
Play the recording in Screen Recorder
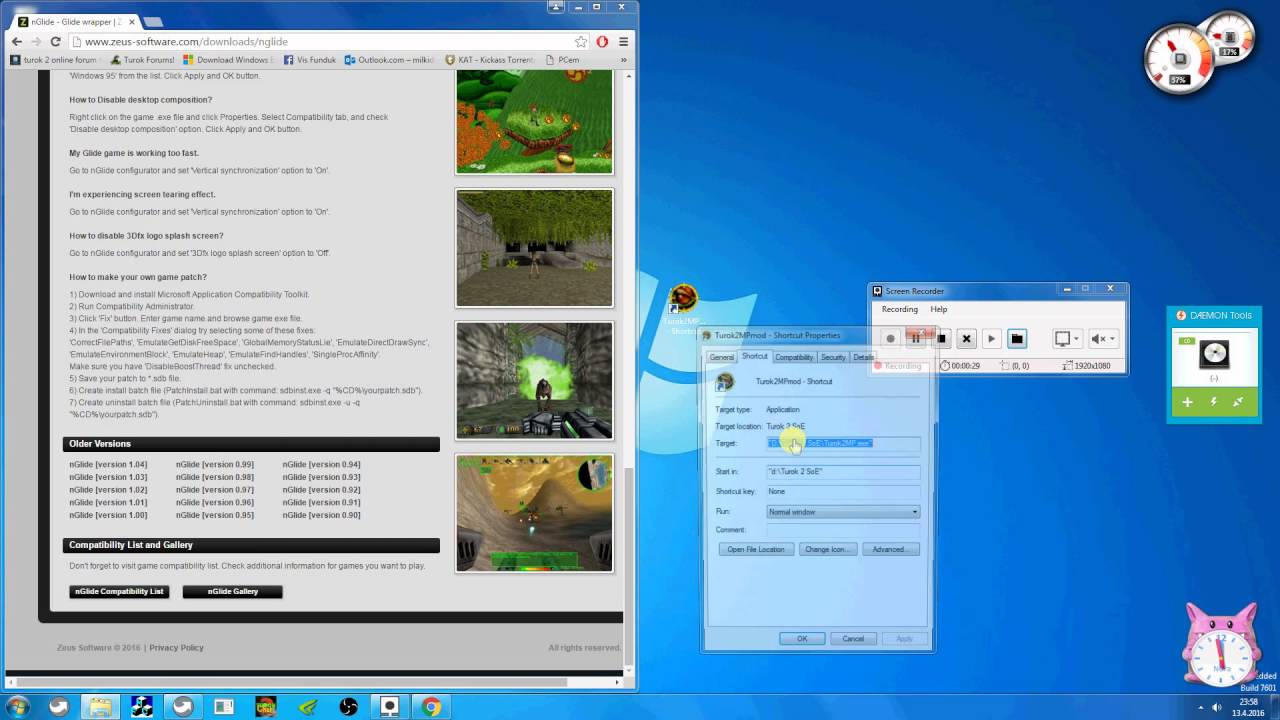pos(991,339)
